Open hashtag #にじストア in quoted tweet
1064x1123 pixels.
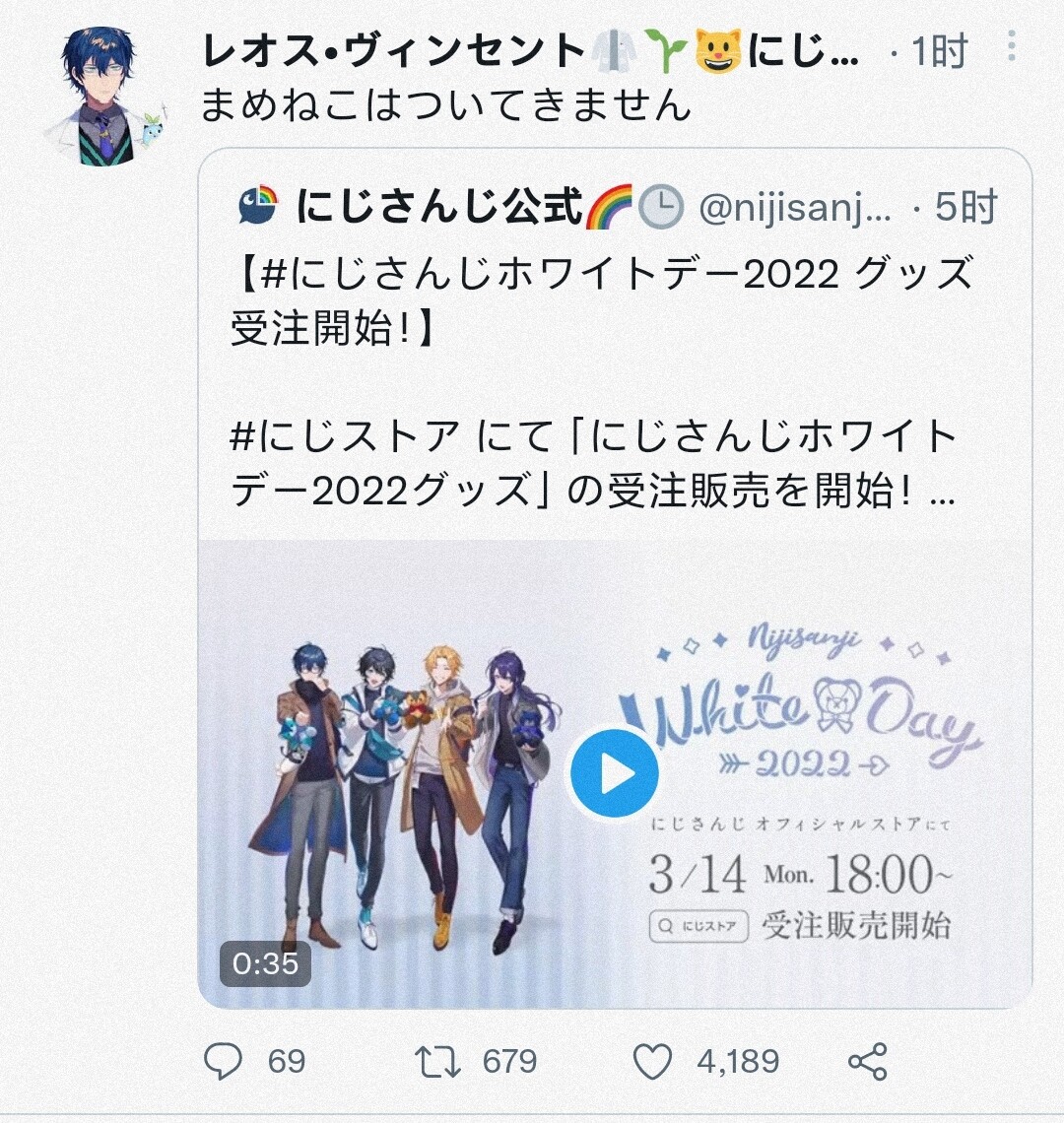click(x=344, y=436)
